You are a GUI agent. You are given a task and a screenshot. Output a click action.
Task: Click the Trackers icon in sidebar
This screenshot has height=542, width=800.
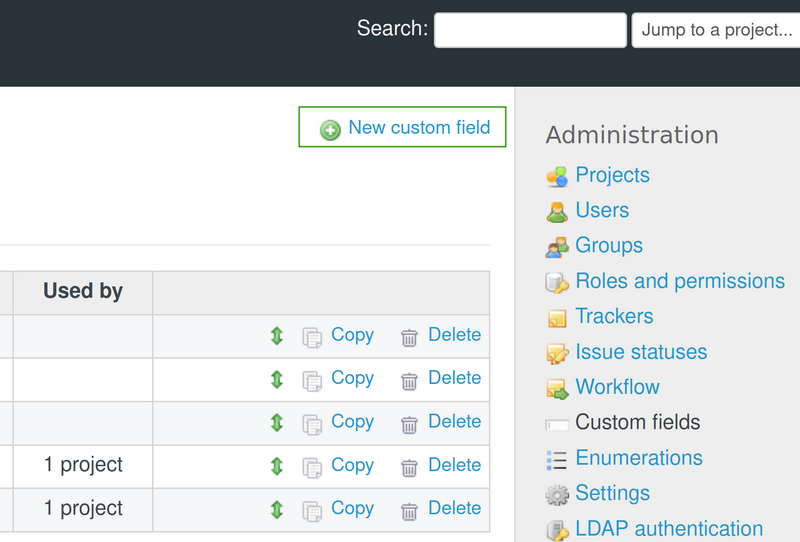[x=557, y=317]
